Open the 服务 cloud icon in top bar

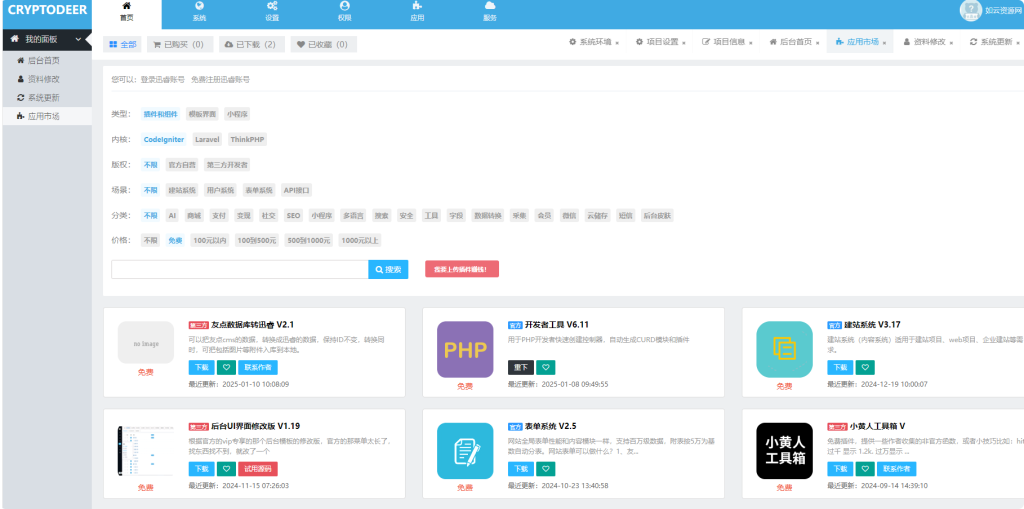pos(490,13)
